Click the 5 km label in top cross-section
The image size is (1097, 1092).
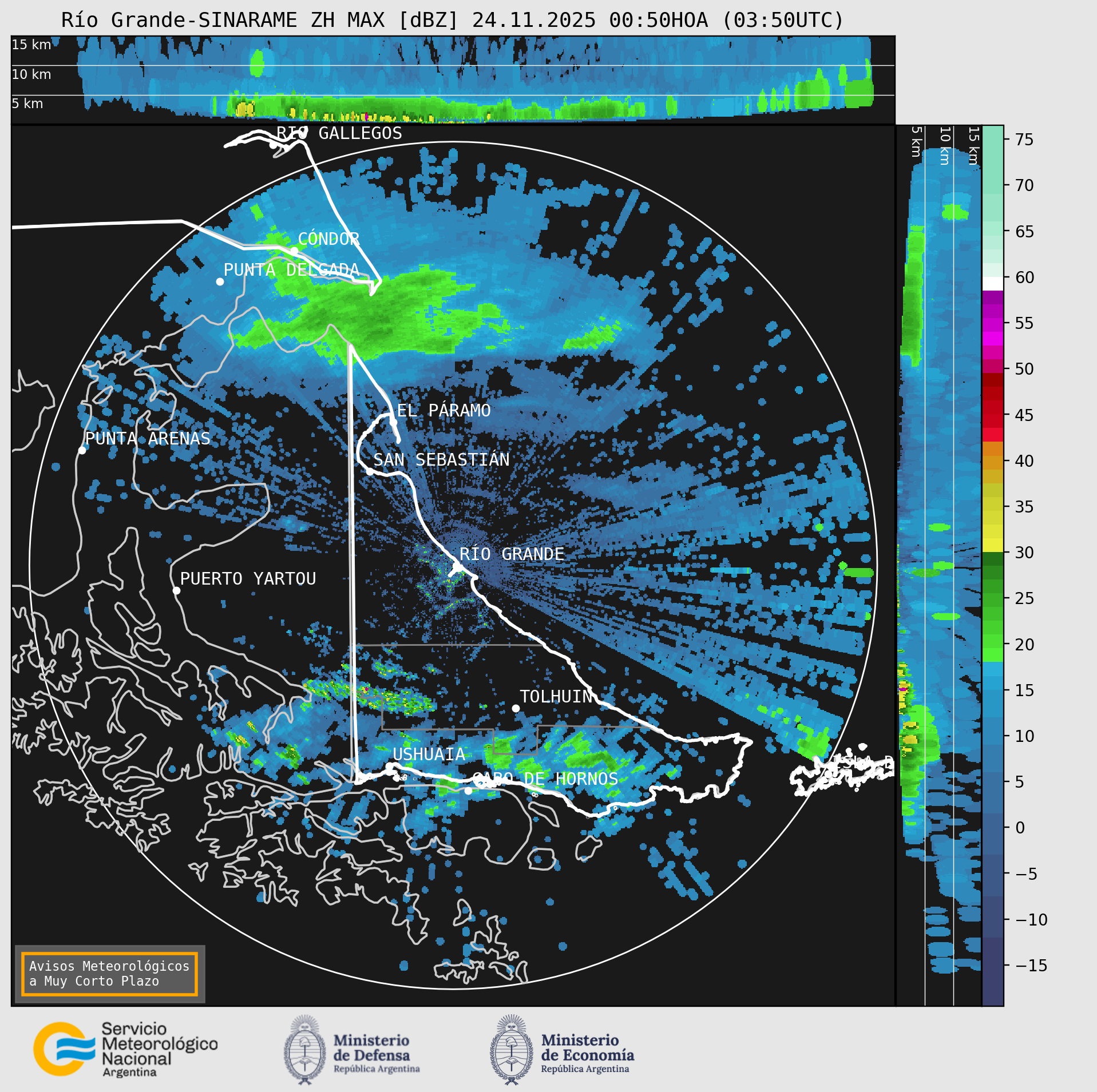click(27, 104)
